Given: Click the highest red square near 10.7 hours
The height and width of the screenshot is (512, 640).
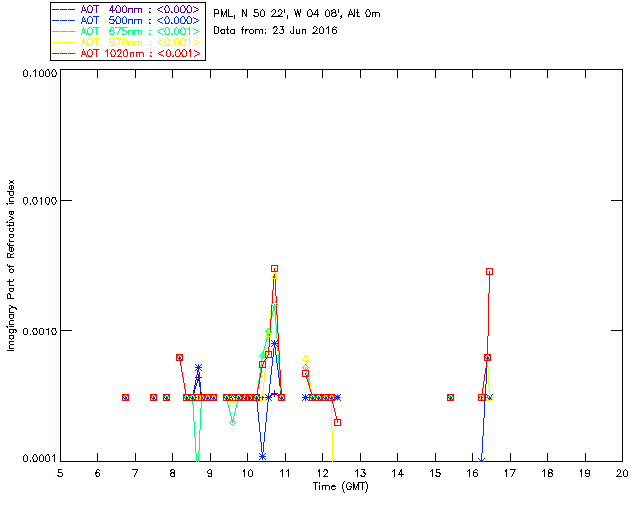Looking at the screenshot, I should pos(275,269).
